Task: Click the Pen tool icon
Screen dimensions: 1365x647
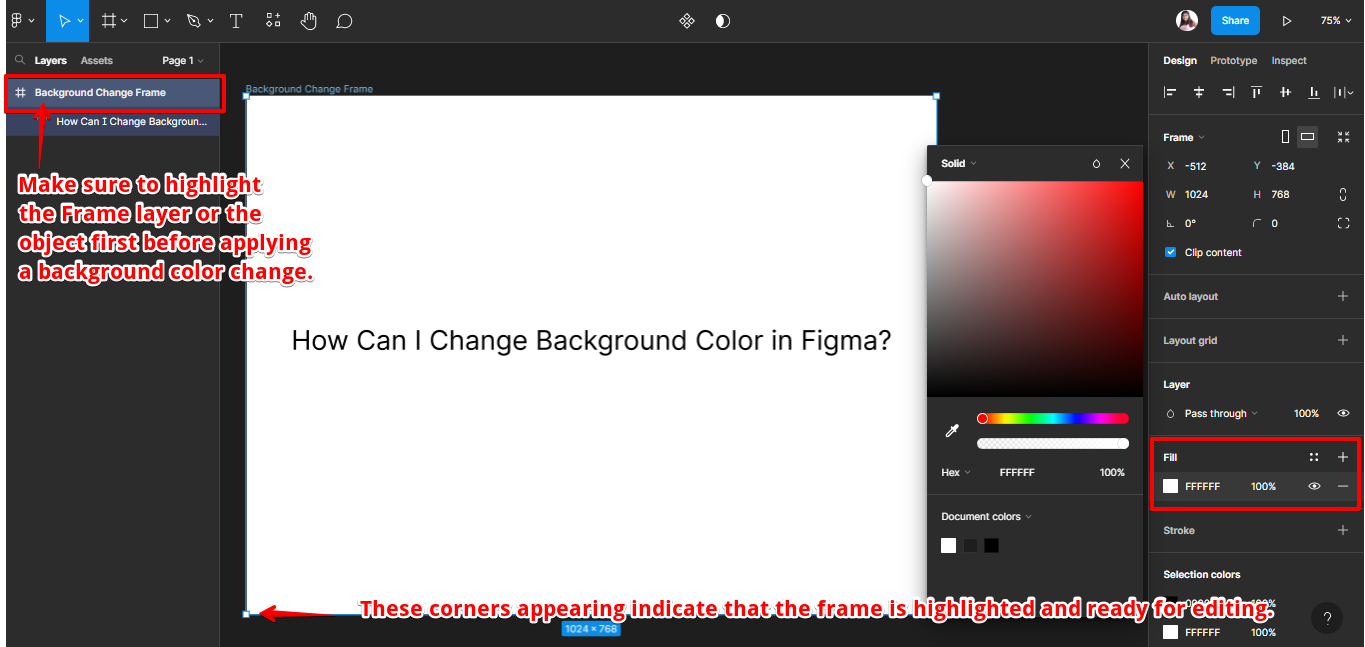Action: [194, 20]
